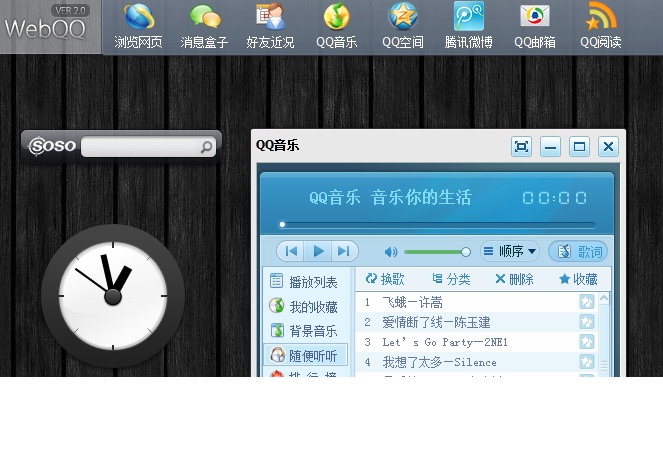Click the 分类 category button
Screen dimensions: 663x460
coord(451,279)
